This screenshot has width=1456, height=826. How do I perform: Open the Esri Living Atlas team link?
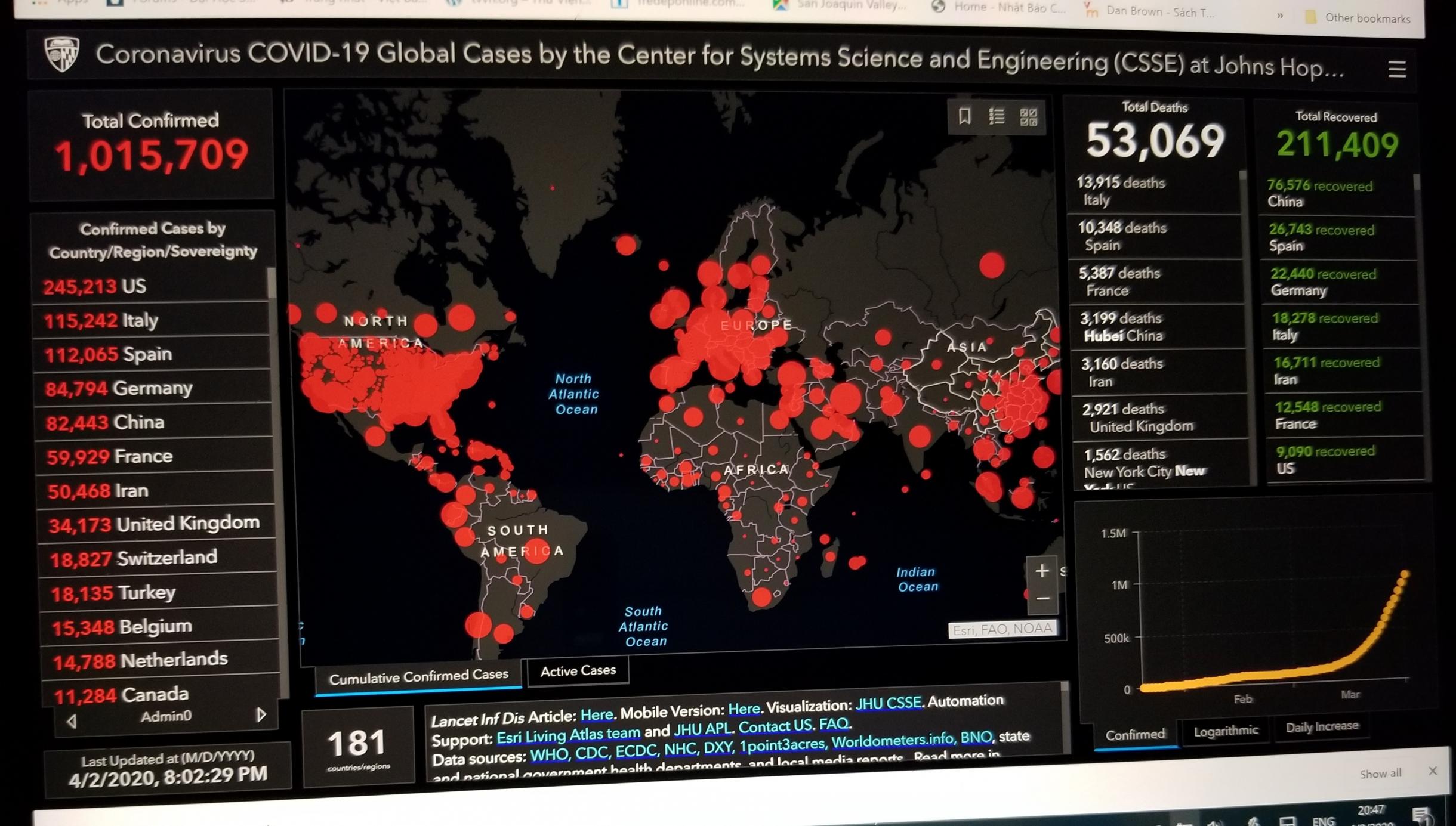[568, 736]
